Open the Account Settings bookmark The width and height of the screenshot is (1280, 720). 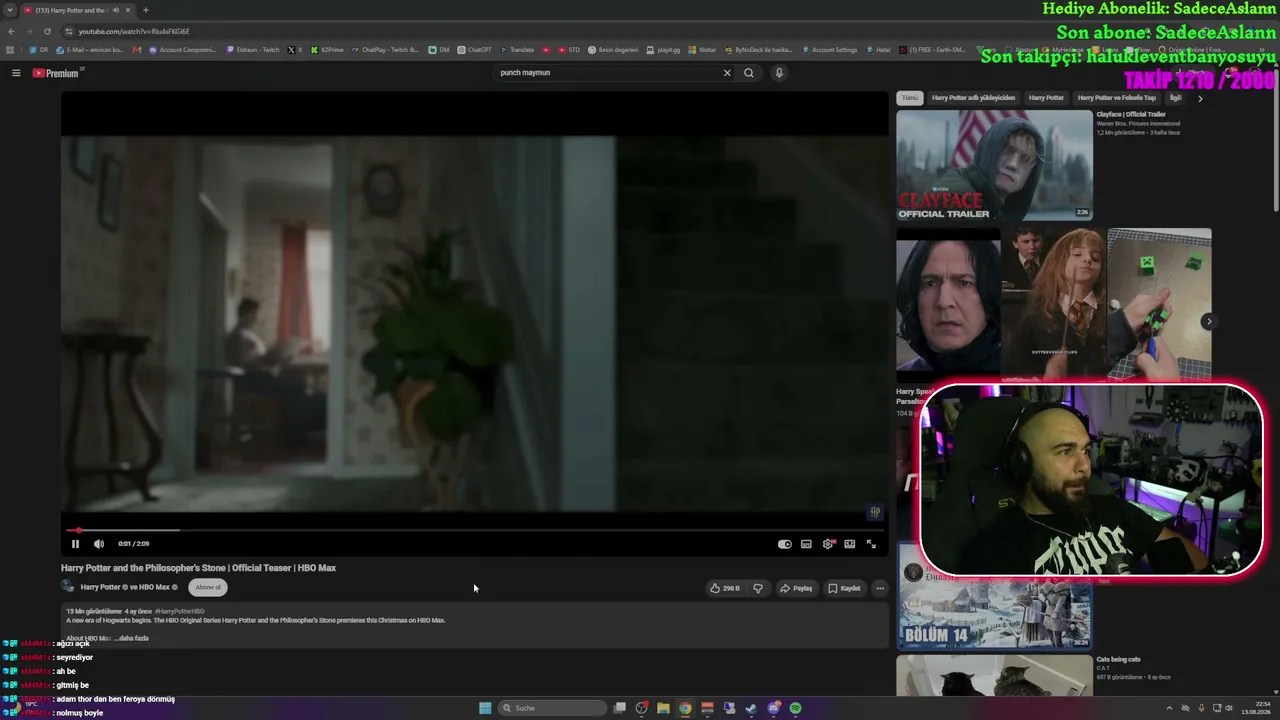click(830, 50)
